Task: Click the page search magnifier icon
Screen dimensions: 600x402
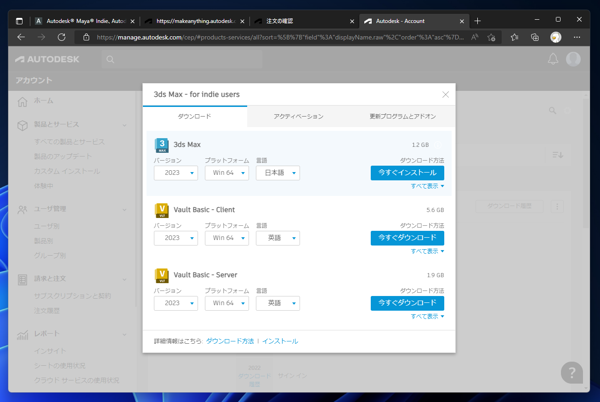Action: click(x=552, y=111)
